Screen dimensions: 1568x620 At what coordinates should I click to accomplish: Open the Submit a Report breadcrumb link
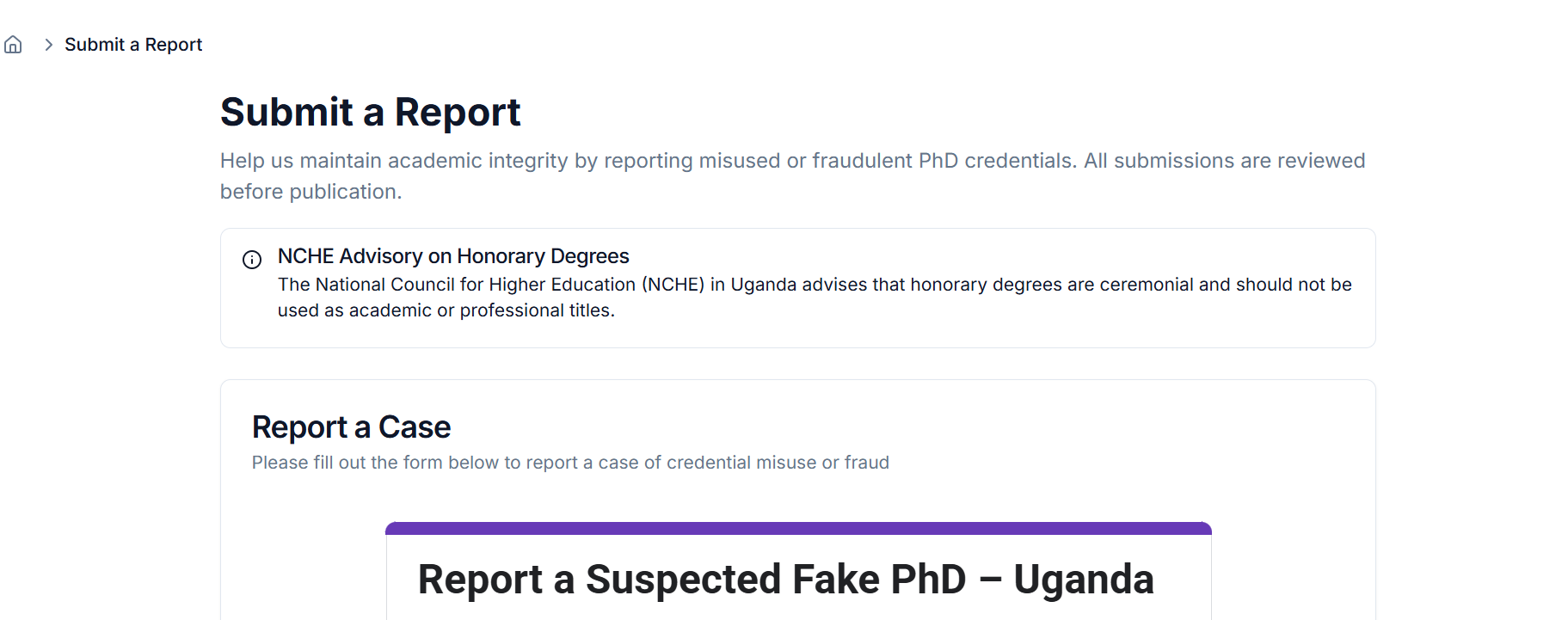[x=133, y=45]
